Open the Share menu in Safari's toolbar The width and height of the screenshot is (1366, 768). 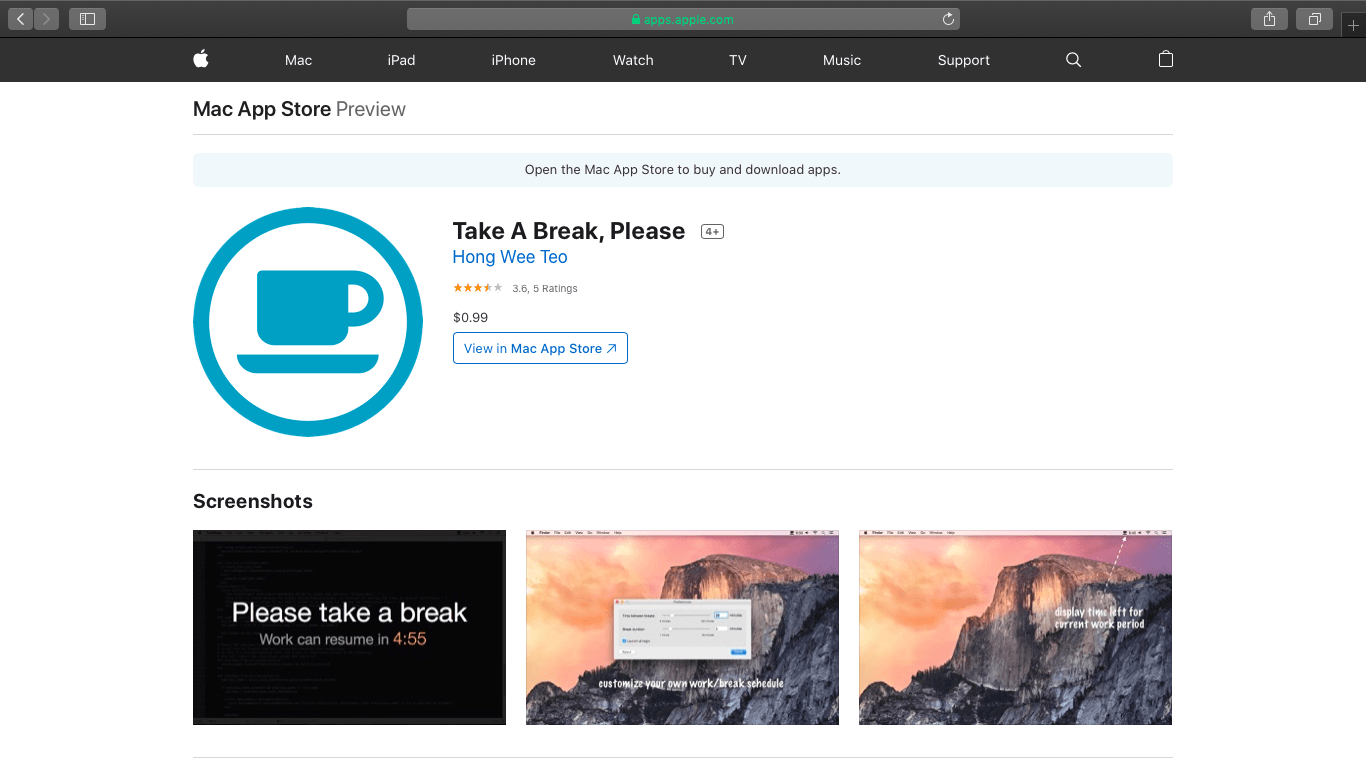(x=1269, y=19)
